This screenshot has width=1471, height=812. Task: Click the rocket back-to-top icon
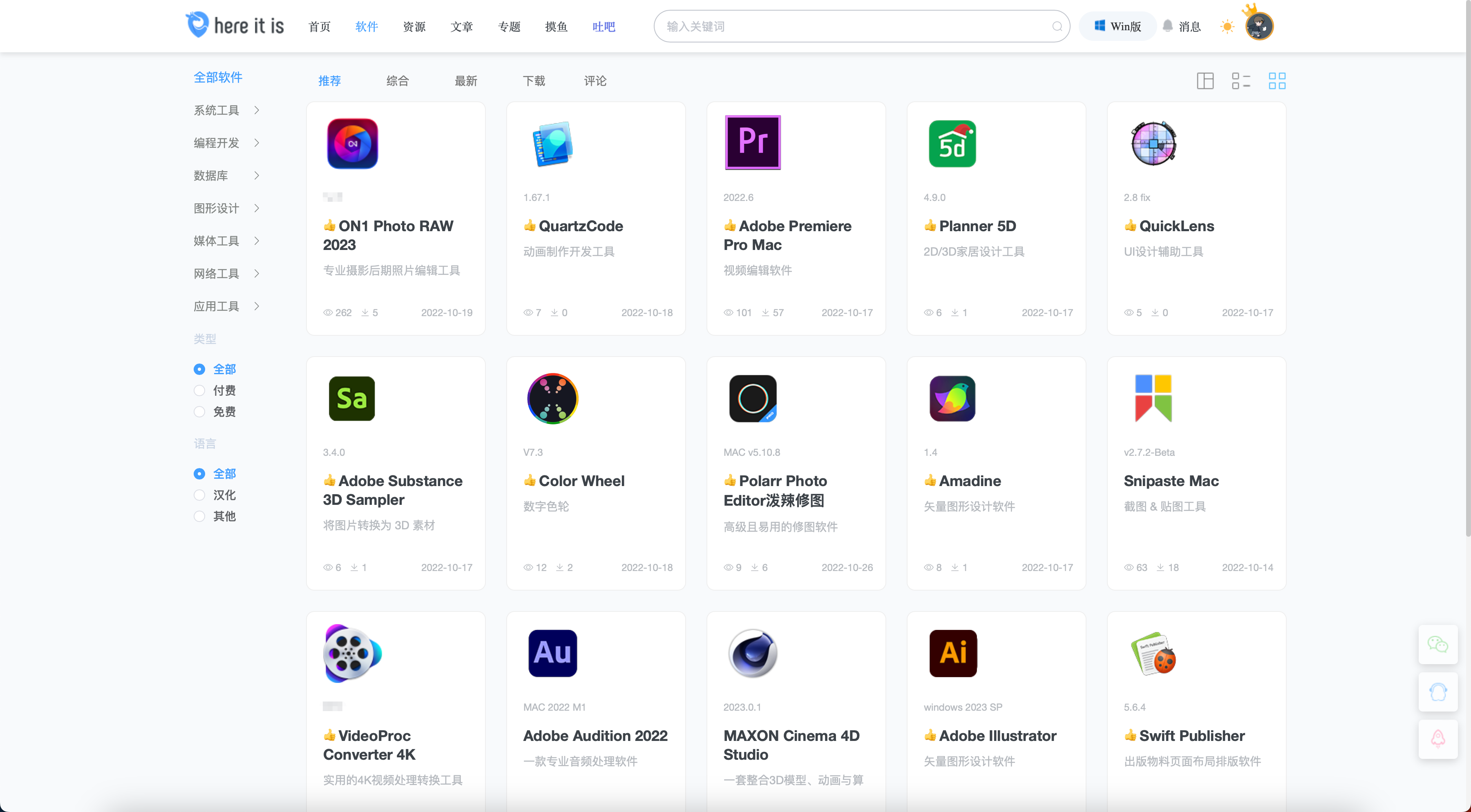1437,739
